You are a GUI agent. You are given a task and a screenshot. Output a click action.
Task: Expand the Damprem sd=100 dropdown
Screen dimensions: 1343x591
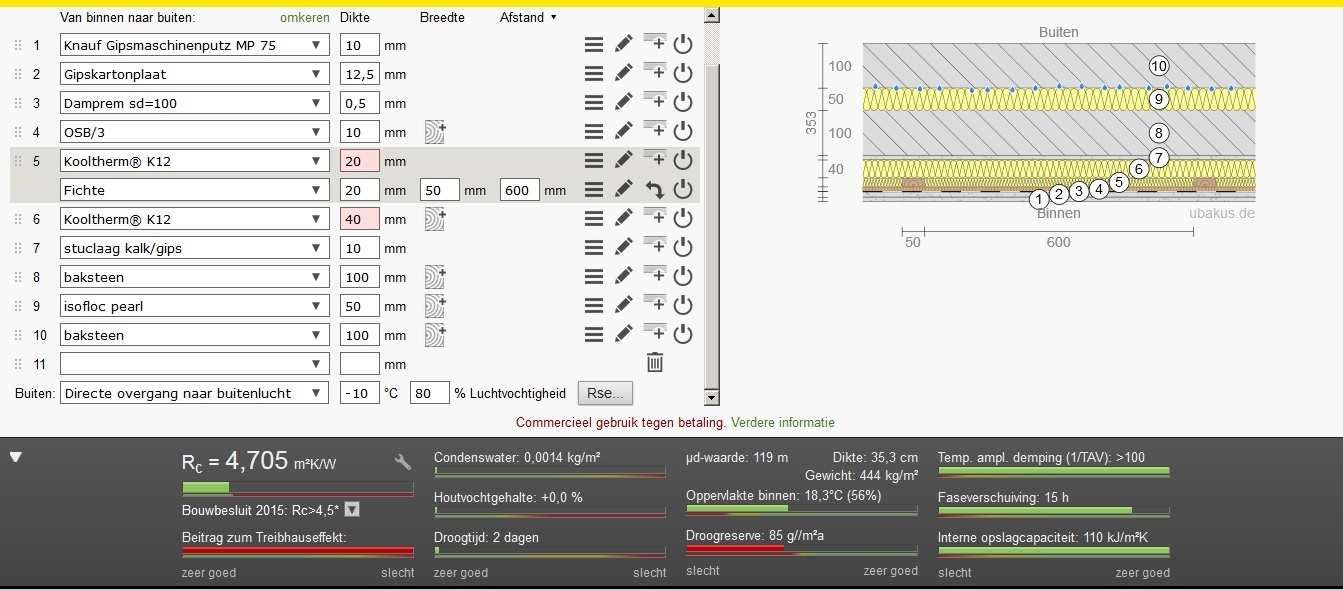195,103
